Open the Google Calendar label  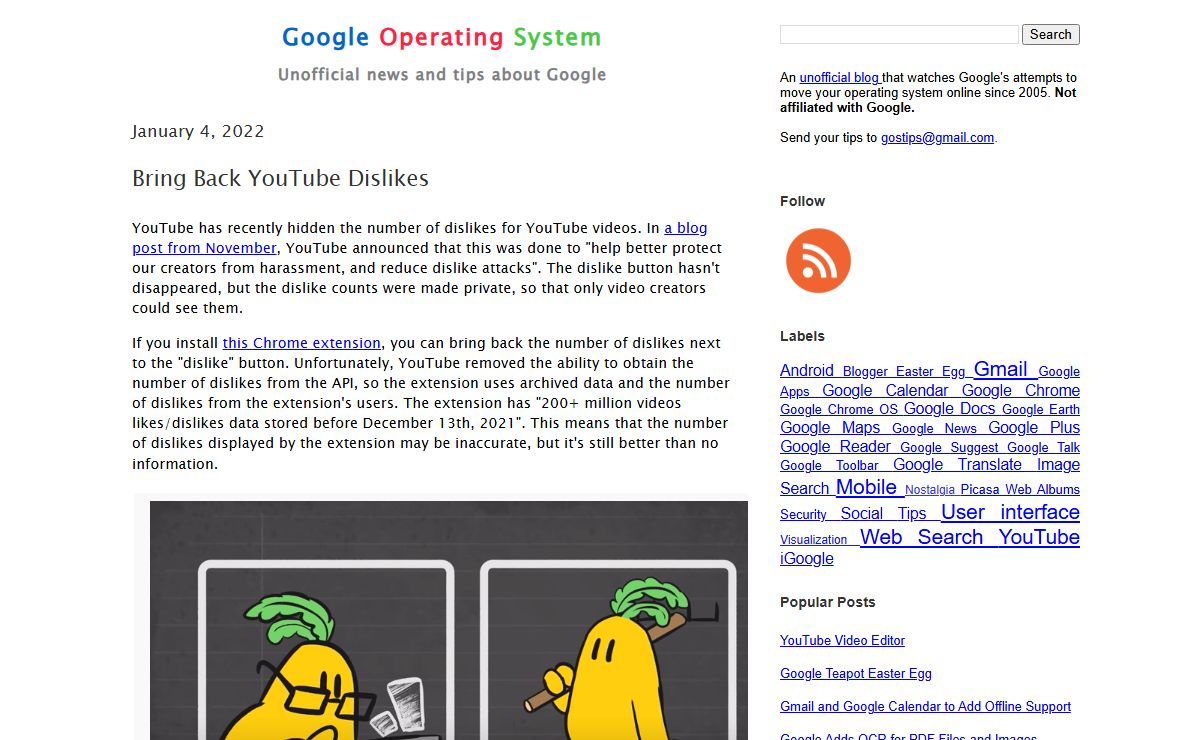pyautogui.click(x=885, y=390)
